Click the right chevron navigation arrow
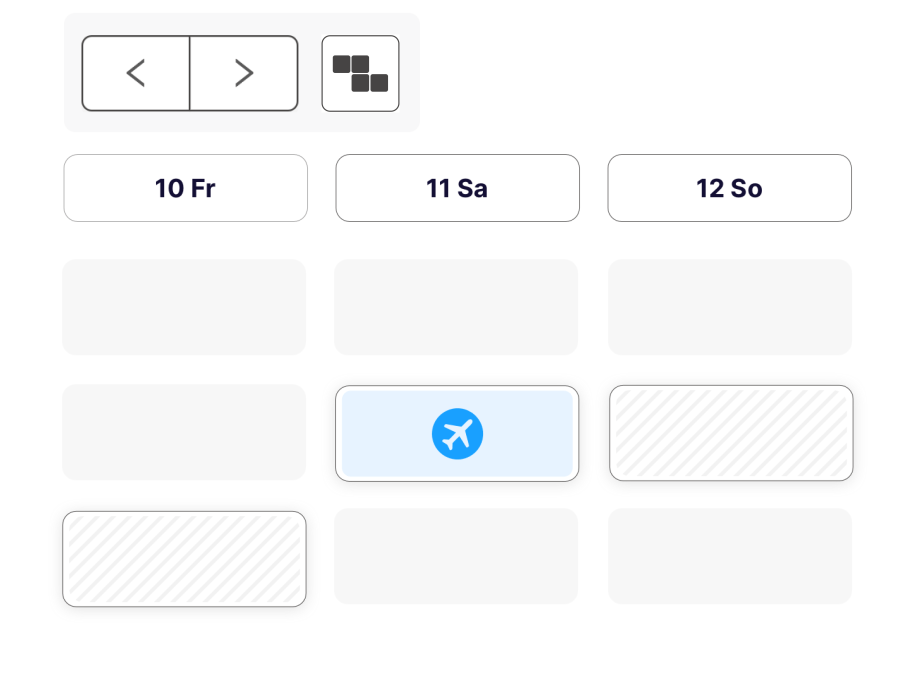This screenshot has height=680, width=920. pyautogui.click(x=242, y=73)
